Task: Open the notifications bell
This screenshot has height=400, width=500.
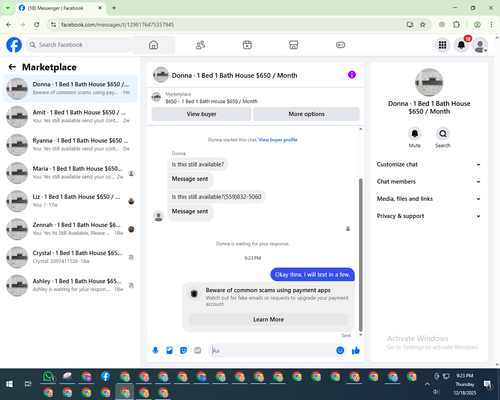Action: [x=461, y=45]
